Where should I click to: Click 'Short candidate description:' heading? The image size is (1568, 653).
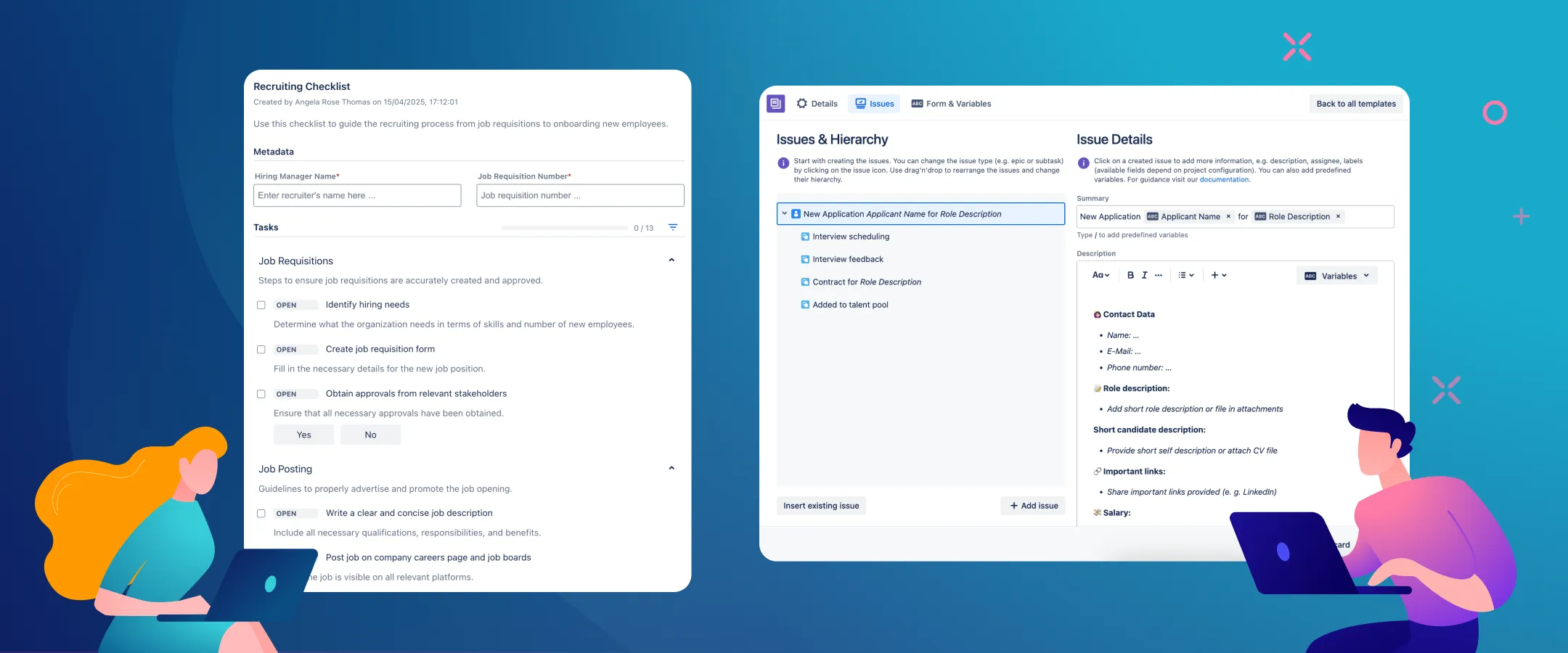(x=1149, y=430)
